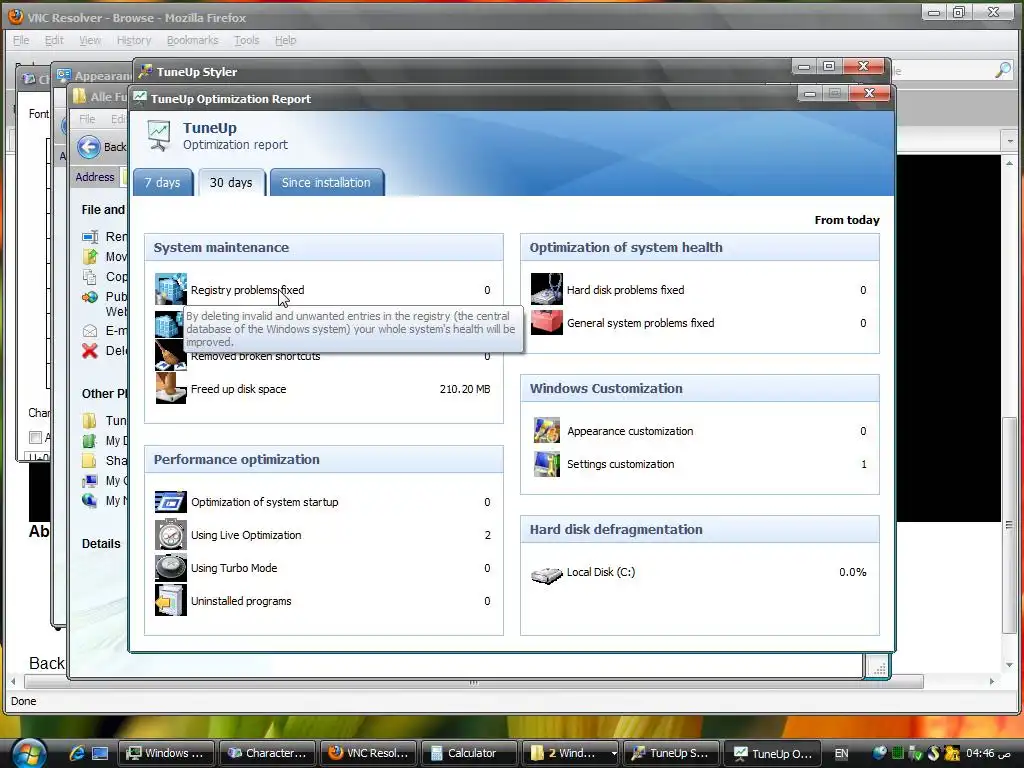
Task: Click the TuneUp Optimization report header icon
Action: point(159,136)
